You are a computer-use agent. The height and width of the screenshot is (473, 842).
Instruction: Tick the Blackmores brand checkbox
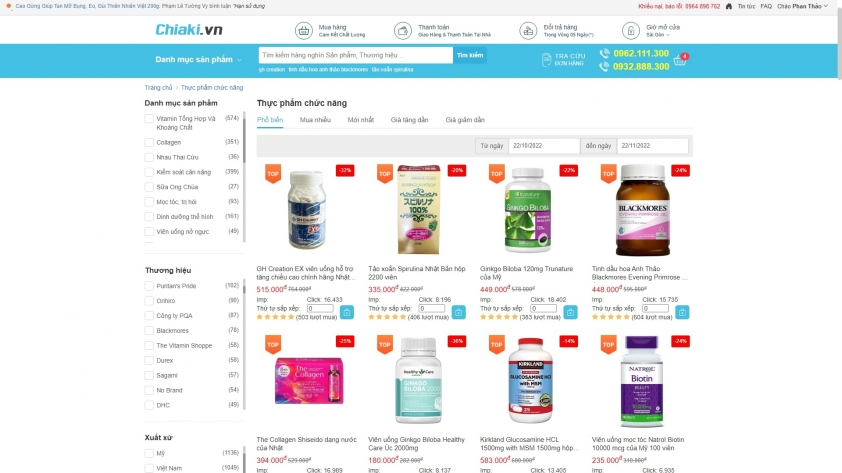(x=149, y=331)
